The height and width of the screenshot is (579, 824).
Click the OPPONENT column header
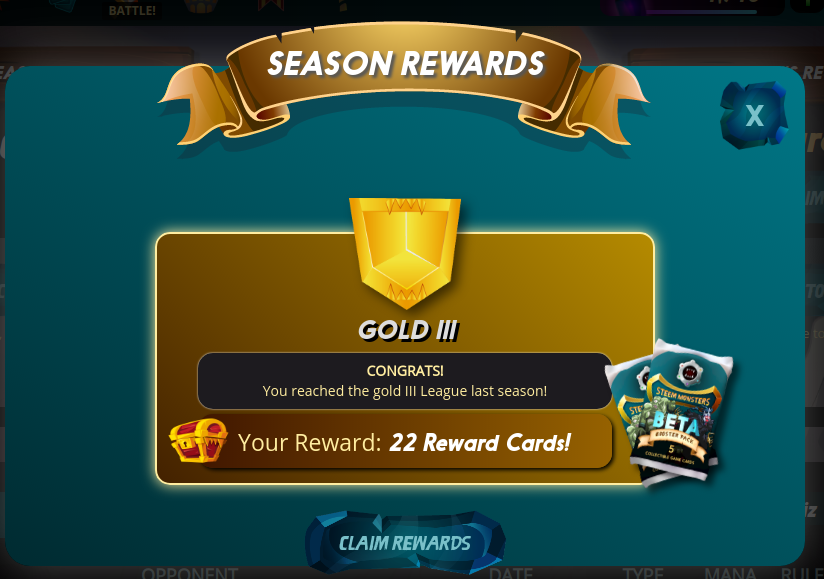[190, 573]
